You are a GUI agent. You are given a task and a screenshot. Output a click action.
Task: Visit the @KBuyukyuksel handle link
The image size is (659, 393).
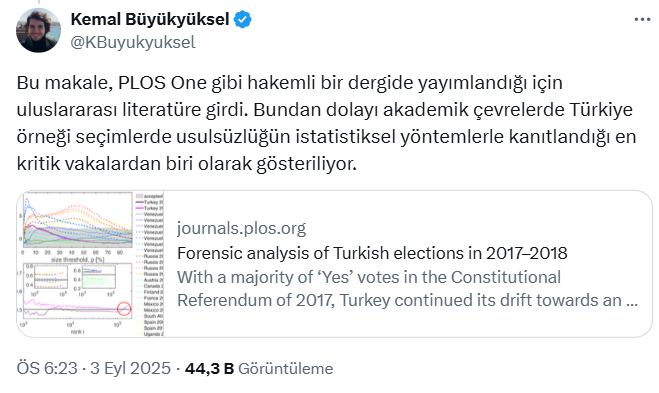133,42
